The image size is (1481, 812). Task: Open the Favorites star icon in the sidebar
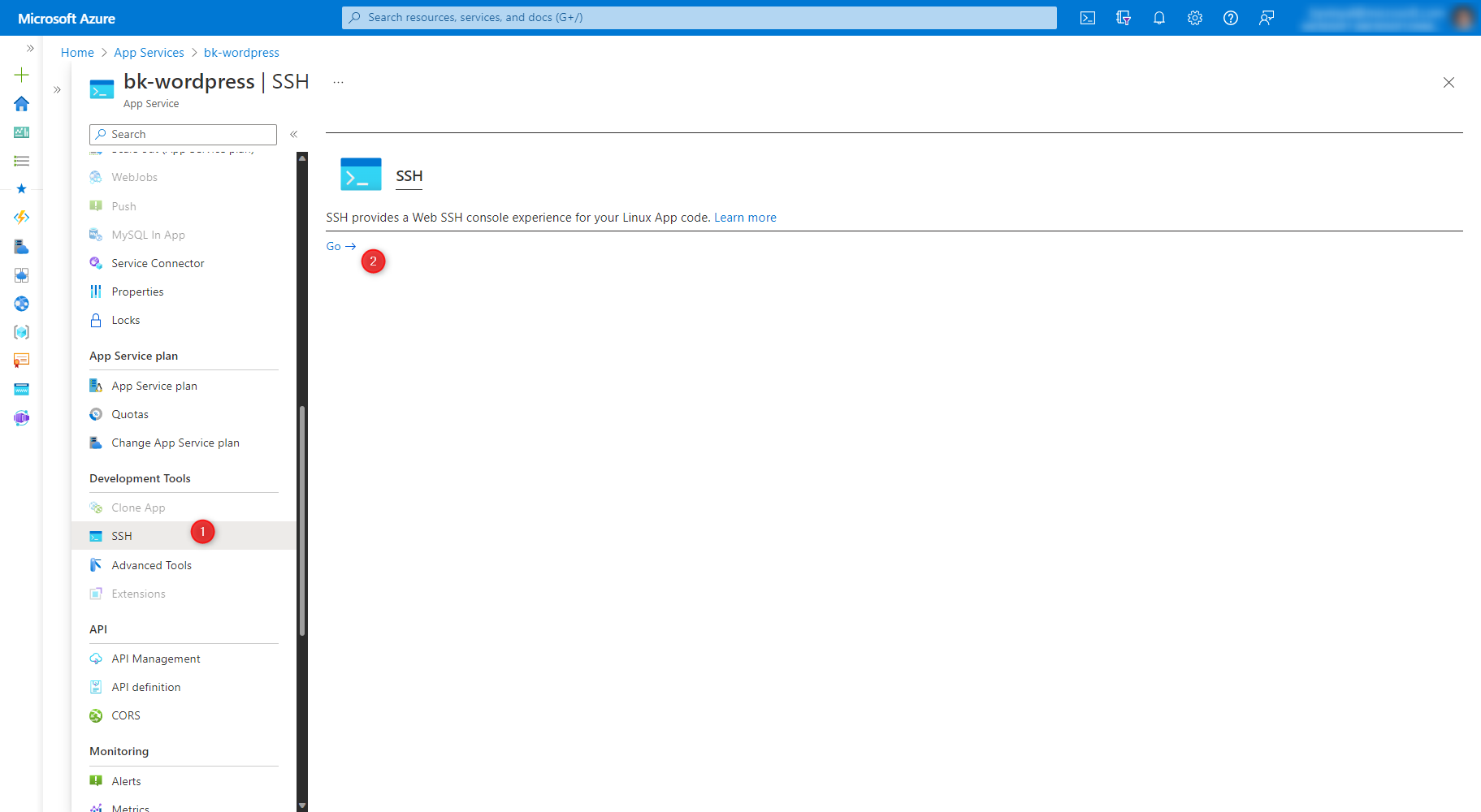(22, 189)
